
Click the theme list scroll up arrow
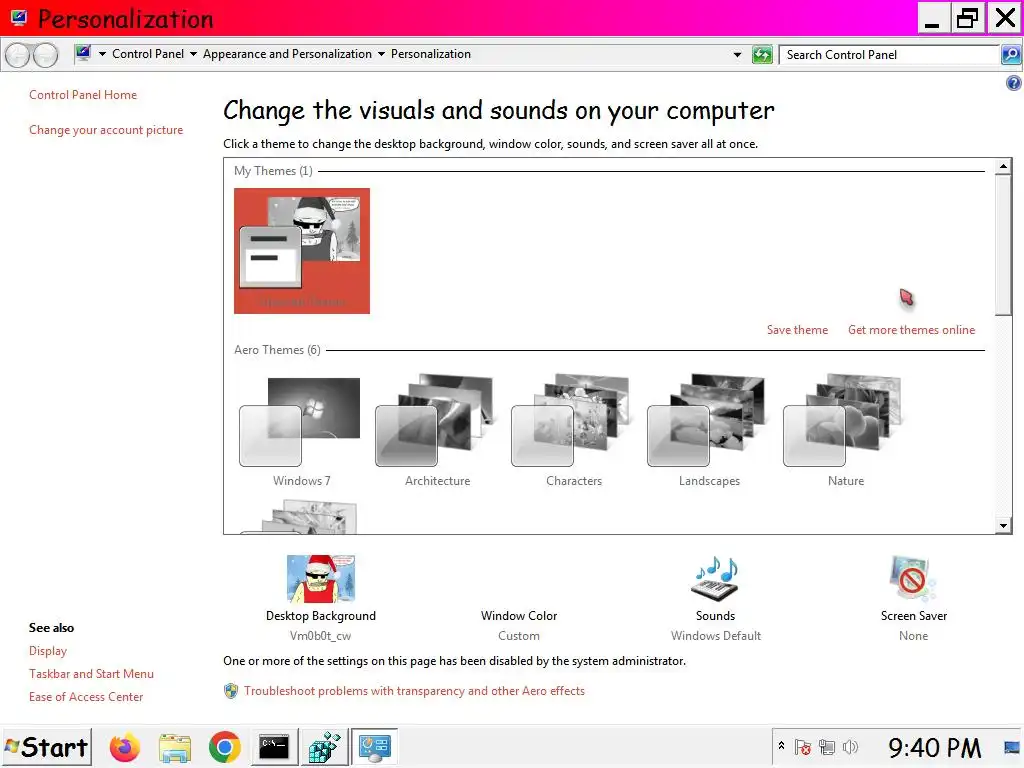point(1003,167)
